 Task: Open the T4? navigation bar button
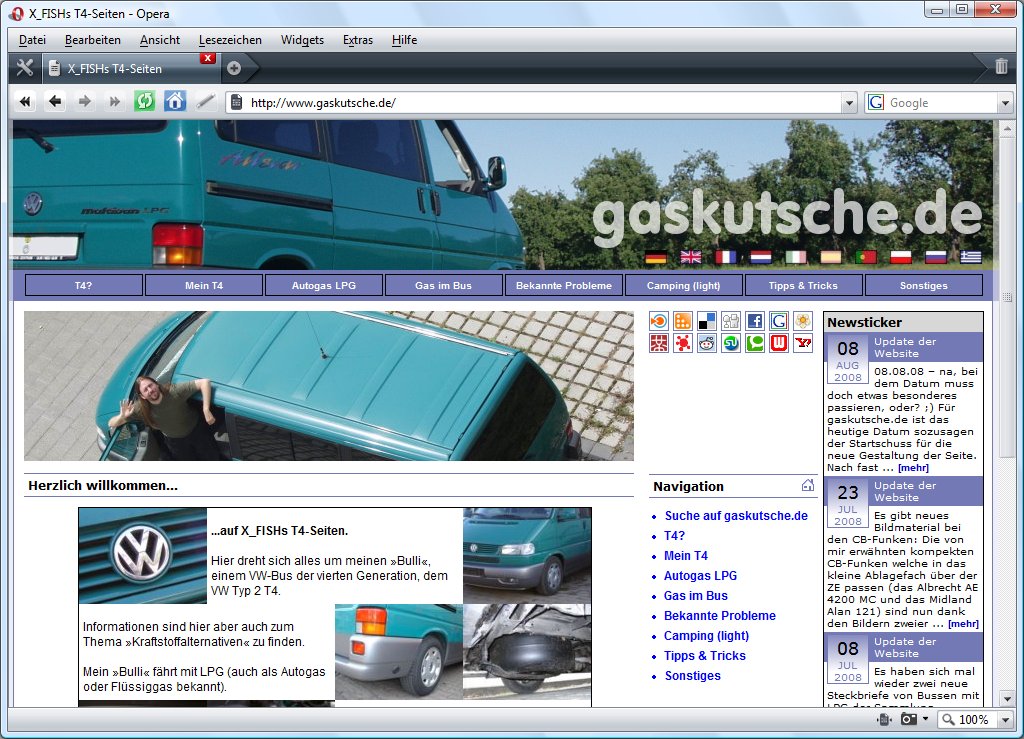84,285
